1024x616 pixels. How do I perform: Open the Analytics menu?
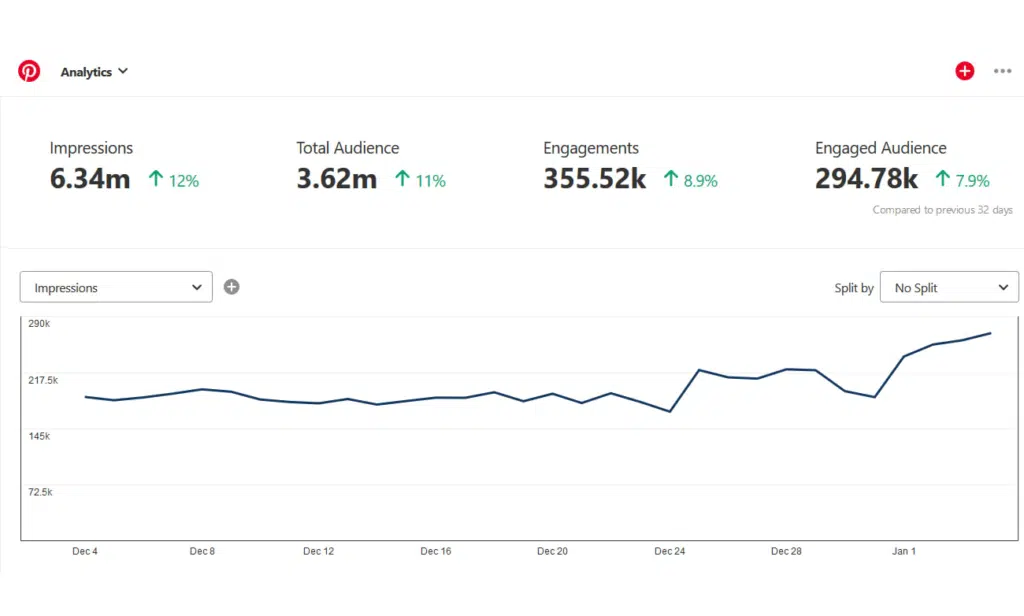(x=86, y=72)
